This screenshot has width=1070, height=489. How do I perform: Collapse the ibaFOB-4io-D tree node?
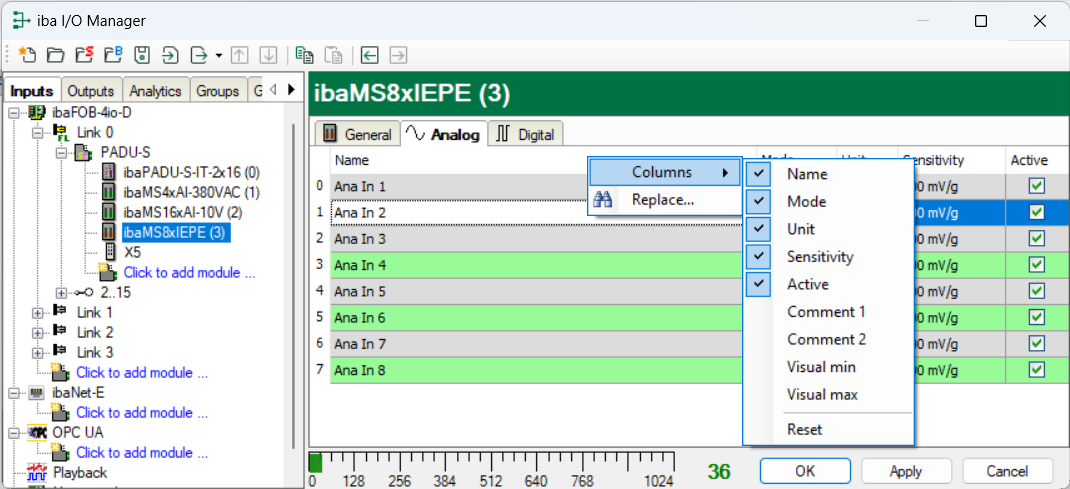[x=14, y=112]
